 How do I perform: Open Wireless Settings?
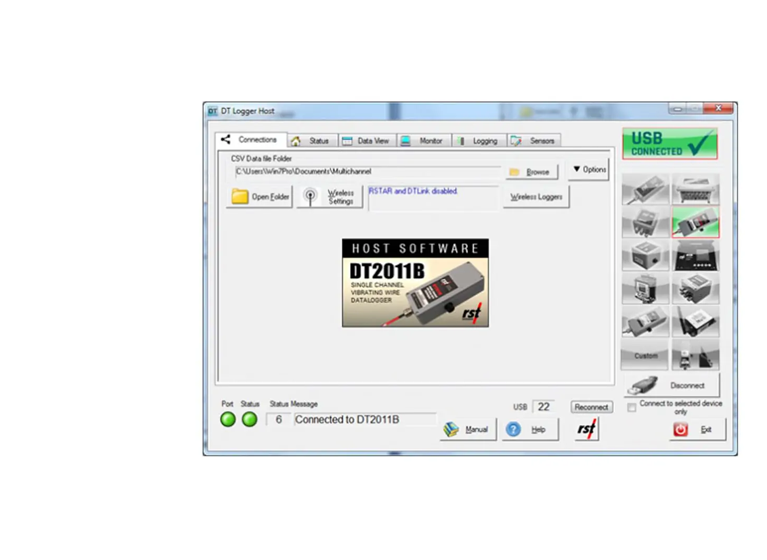pos(330,197)
